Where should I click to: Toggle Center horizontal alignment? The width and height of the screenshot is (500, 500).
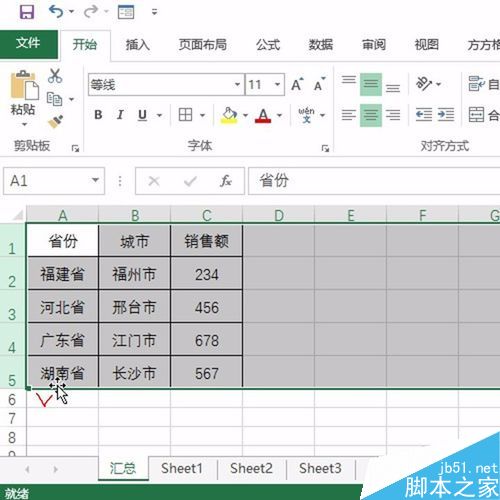pyautogui.click(x=371, y=115)
